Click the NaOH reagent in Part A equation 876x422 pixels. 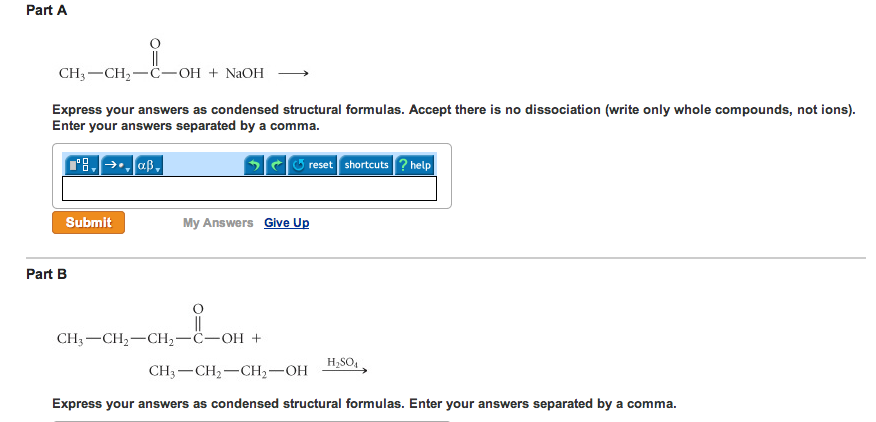click(245, 73)
